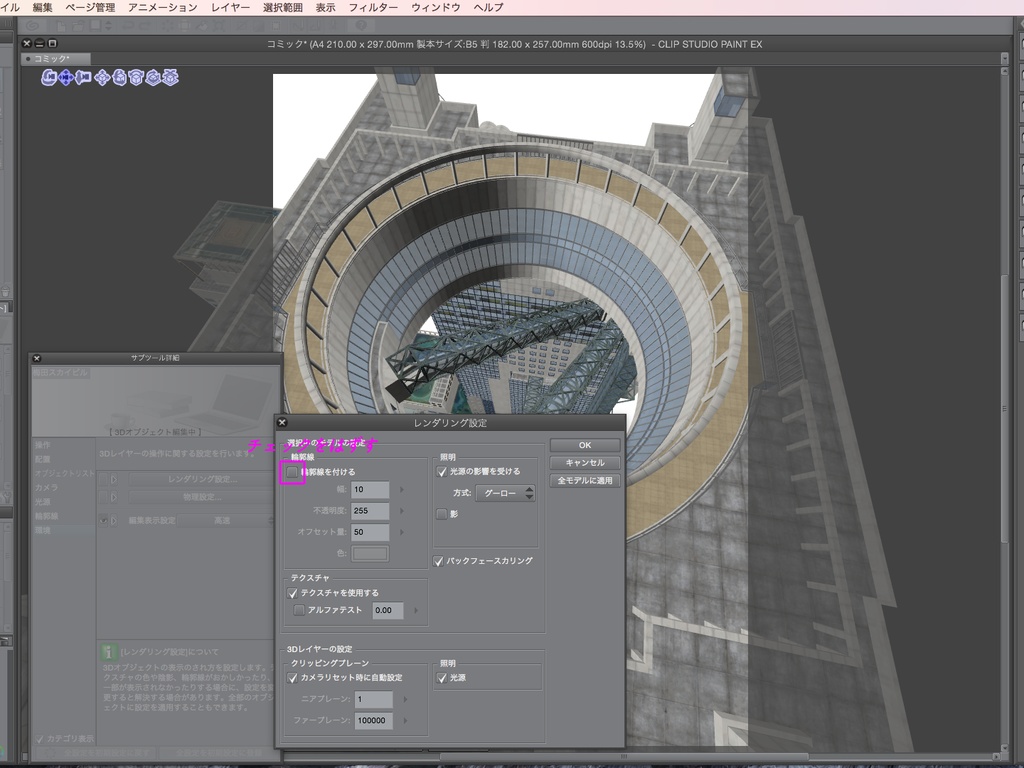Expand the 編集表示設定 disclosure arrow
Image resolution: width=1024 pixels, height=768 pixels.
(114, 521)
